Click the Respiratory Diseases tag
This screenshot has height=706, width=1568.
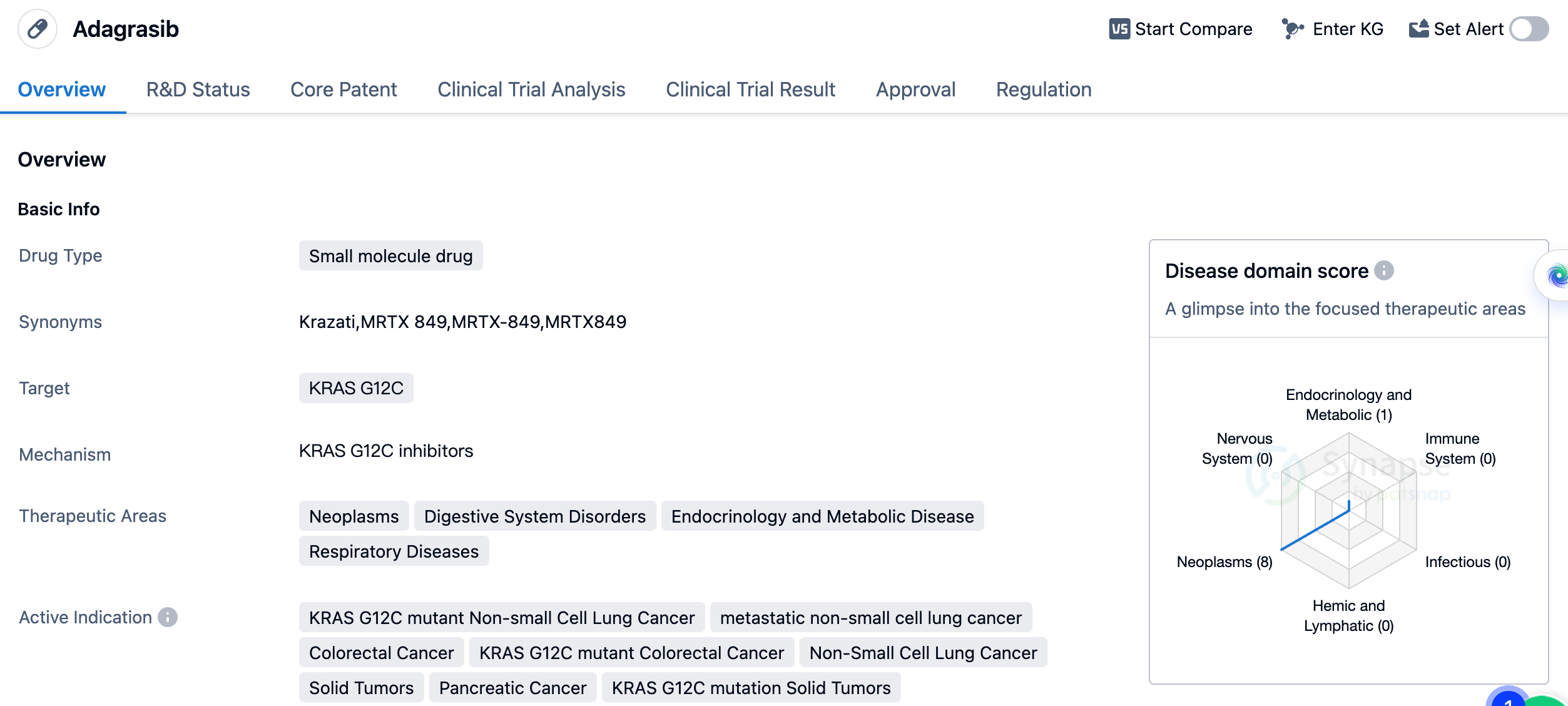tap(394, 551)
